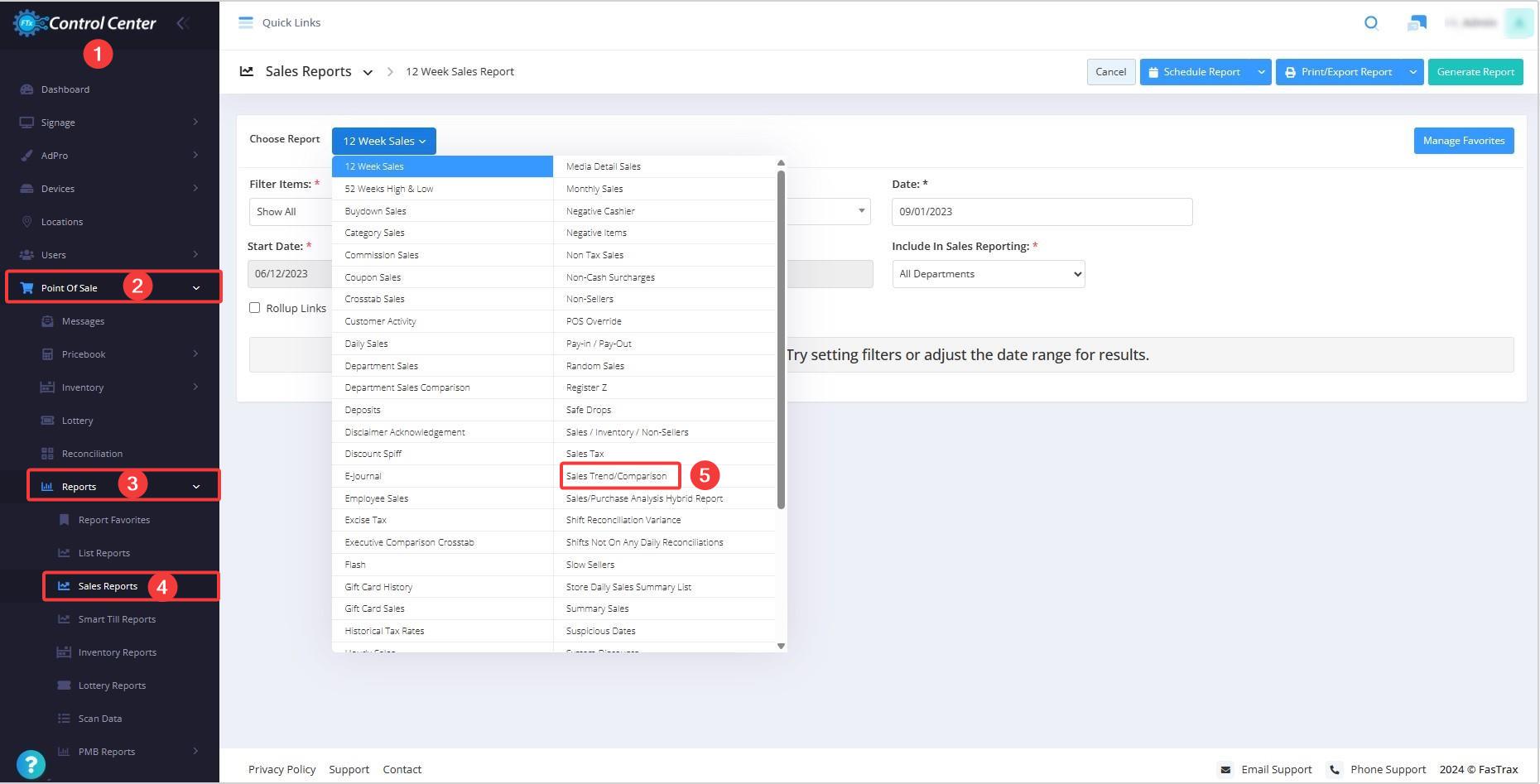The height and width of the screenshot is (784, 1540).
Task: Click the Email Support envelope icon
Action: coord(1225,769)
